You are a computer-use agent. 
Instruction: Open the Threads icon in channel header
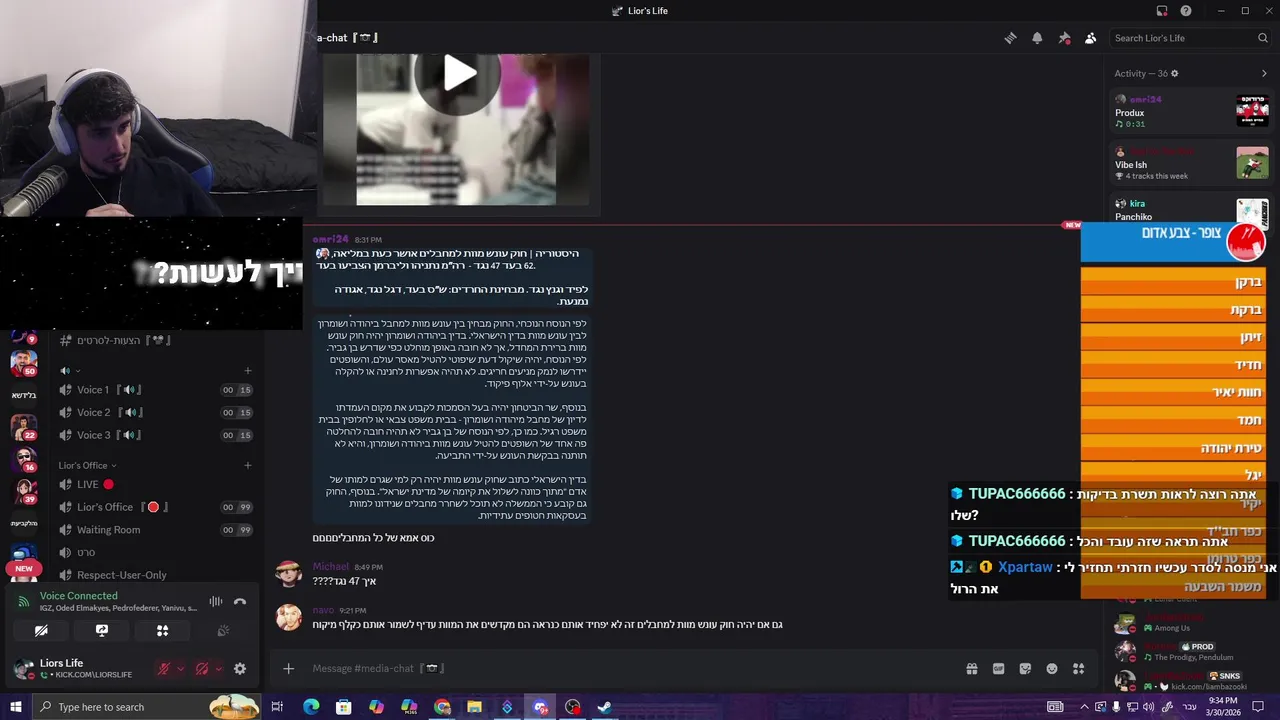point(1010,38)
